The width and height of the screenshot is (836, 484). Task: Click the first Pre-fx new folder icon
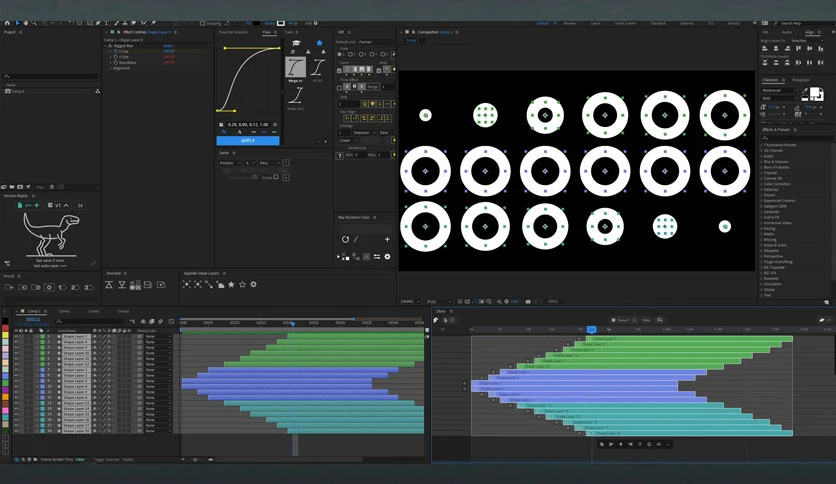(x=9, y=287)
